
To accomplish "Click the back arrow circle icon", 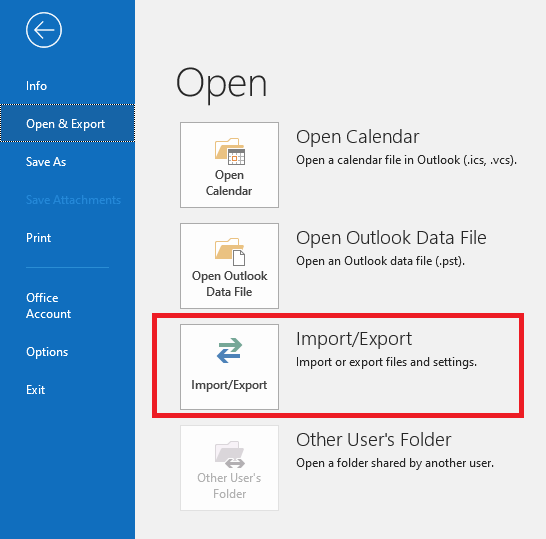I will (44, 30).
